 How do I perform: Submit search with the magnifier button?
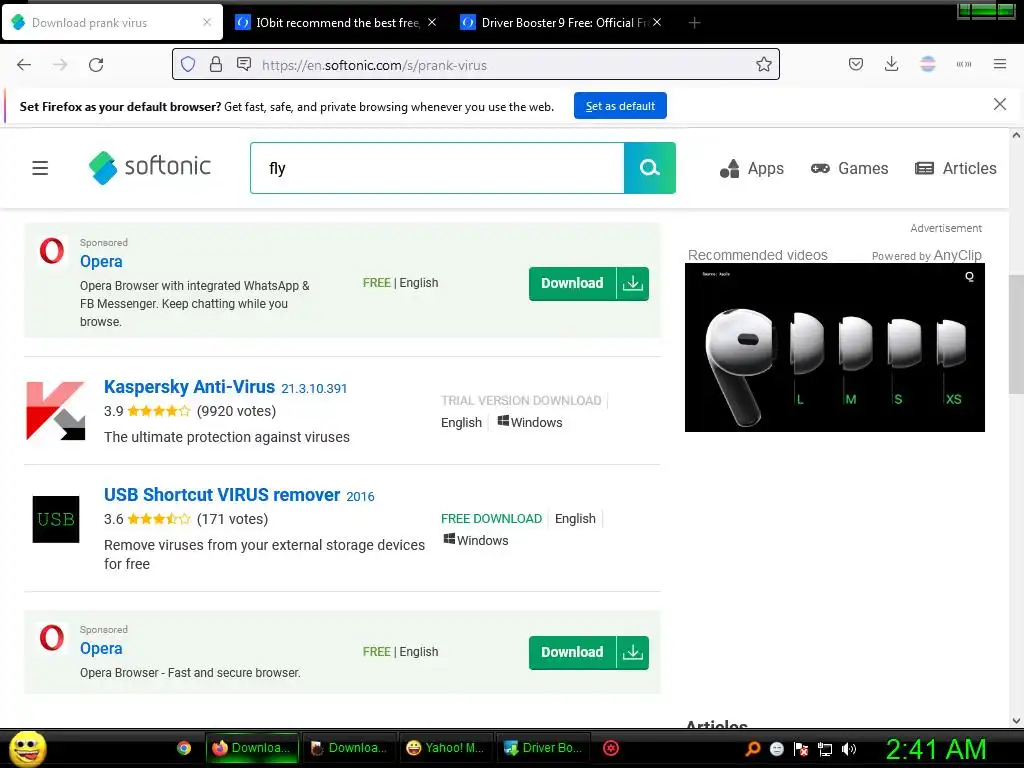click(x=649, y=168)
